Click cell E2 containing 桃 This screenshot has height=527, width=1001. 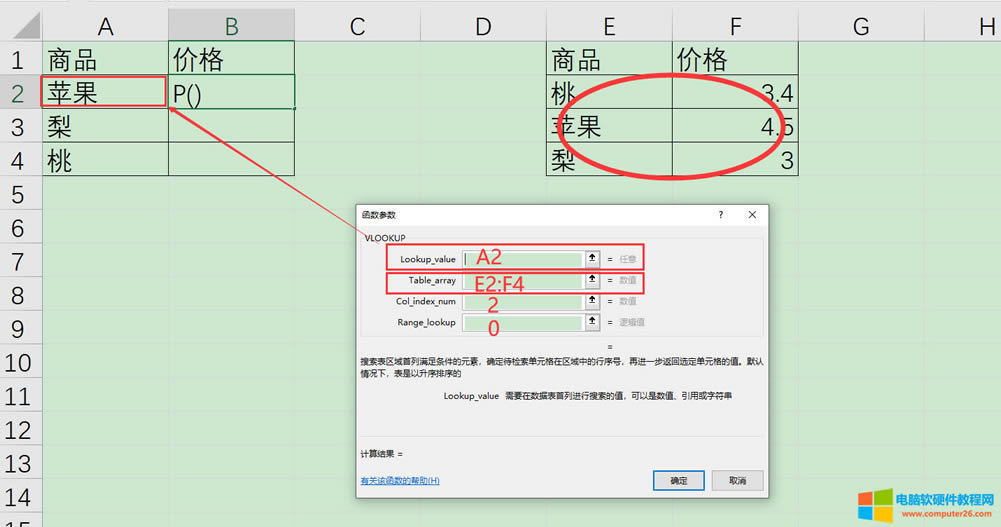point(609,93)
